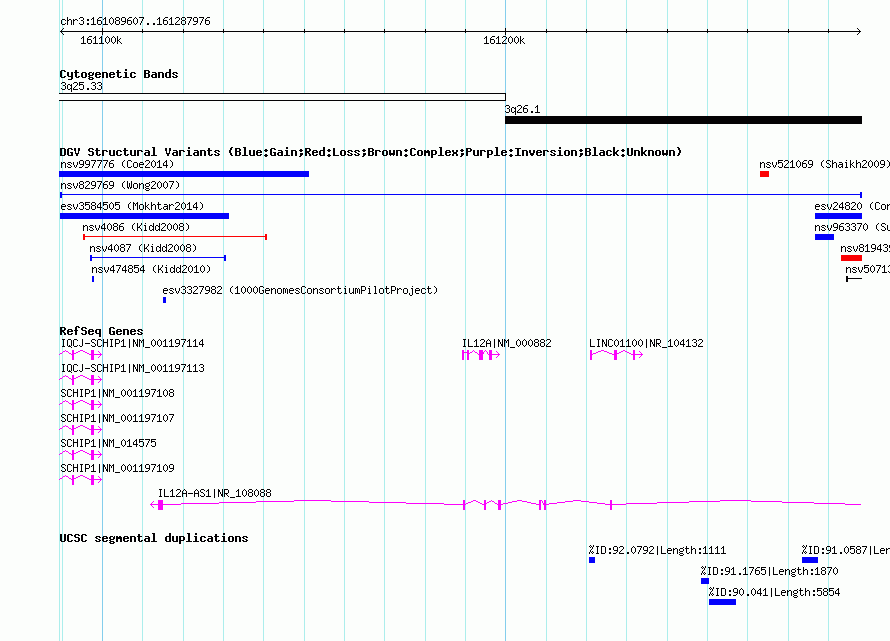Viewport: 890px width, 641px height.
Task: Click the Cytogenetic Bands track title
Action: click(x=119, y=74)
